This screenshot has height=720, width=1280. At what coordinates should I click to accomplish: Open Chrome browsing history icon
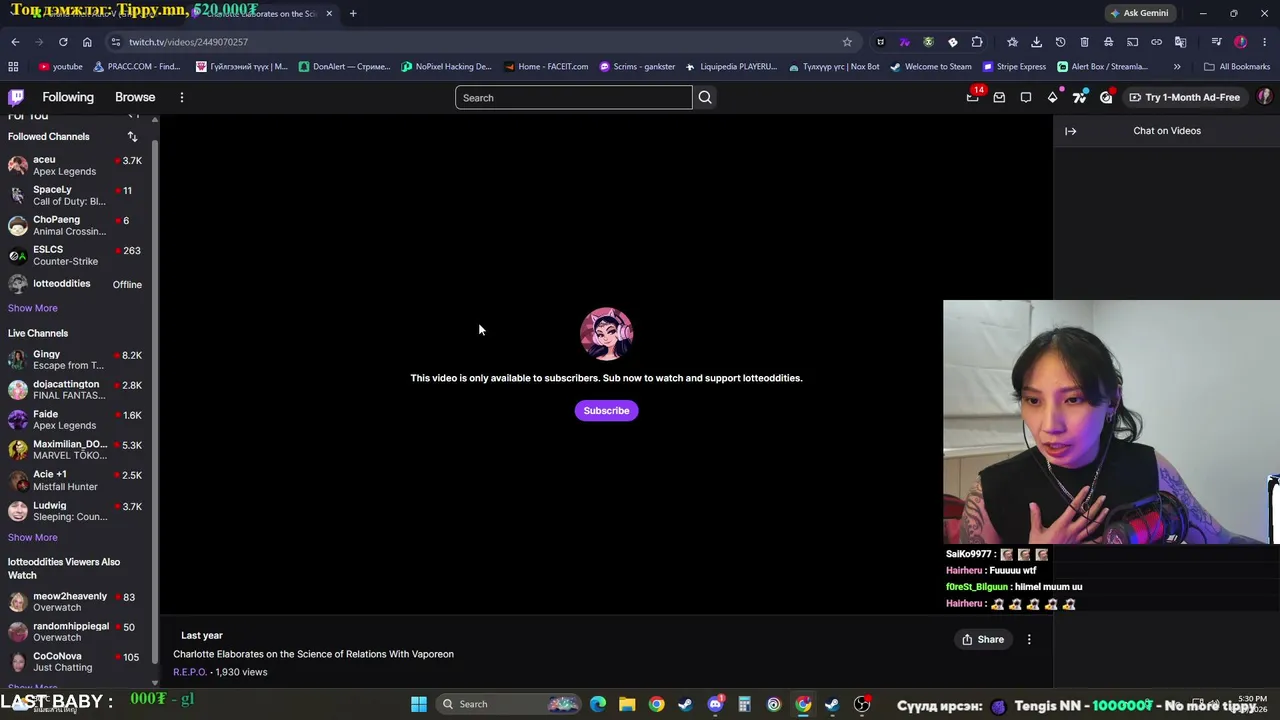[x=1060, y=42]
